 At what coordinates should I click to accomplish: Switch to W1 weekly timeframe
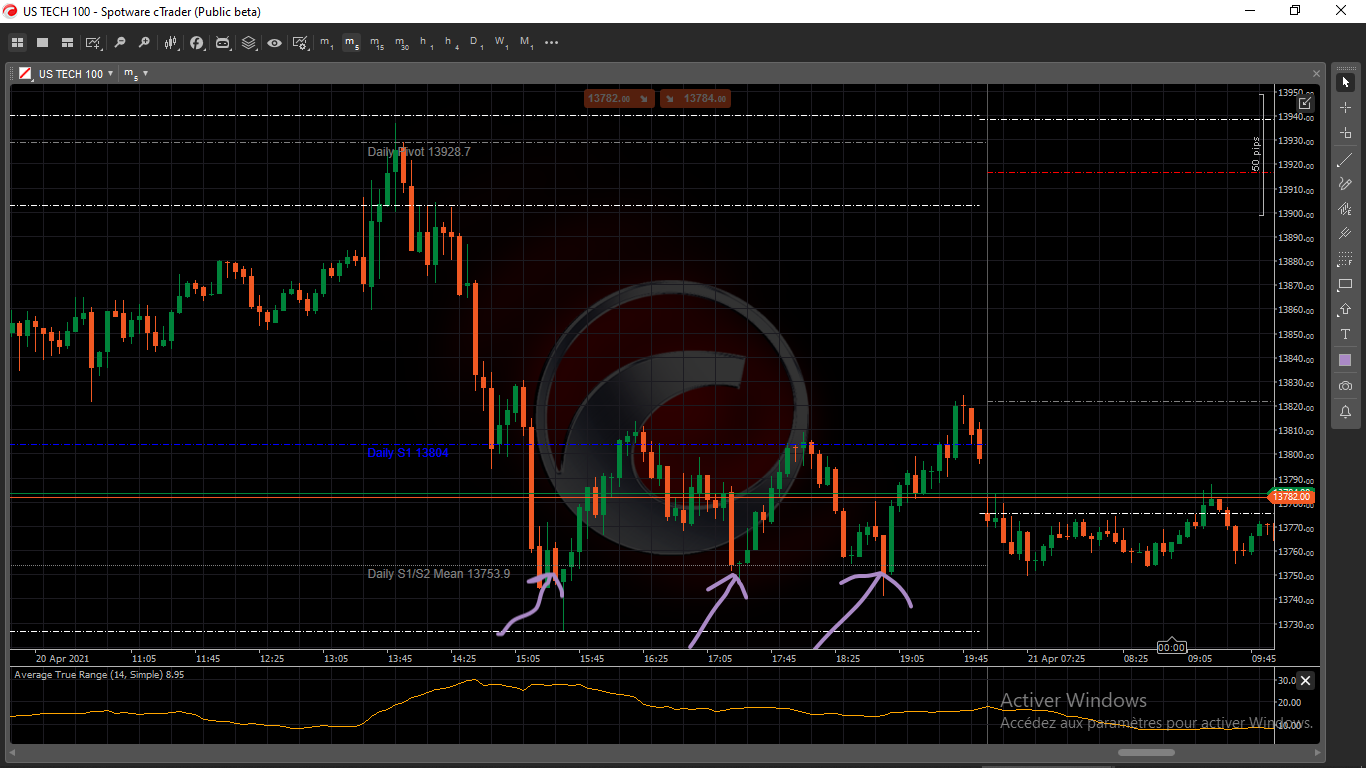(501, 43)
